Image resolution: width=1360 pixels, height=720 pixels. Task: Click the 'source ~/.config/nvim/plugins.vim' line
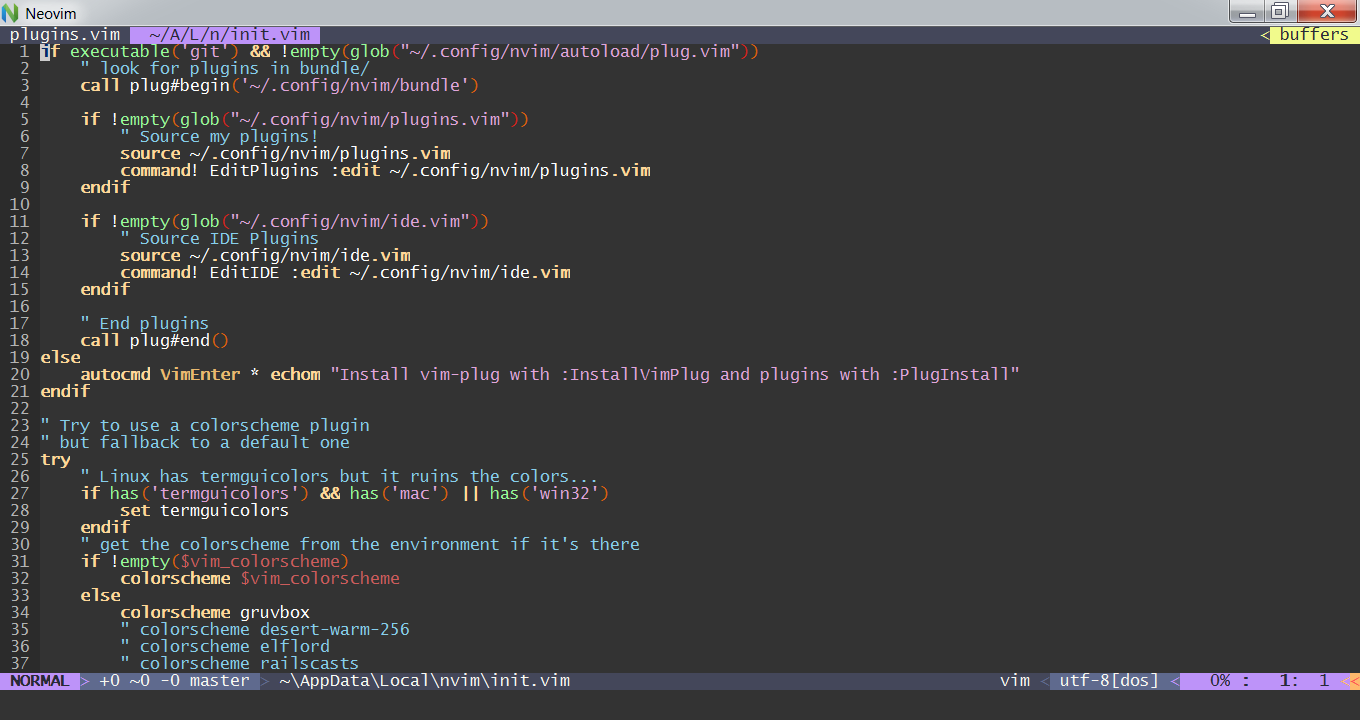(x=285, y=153)
